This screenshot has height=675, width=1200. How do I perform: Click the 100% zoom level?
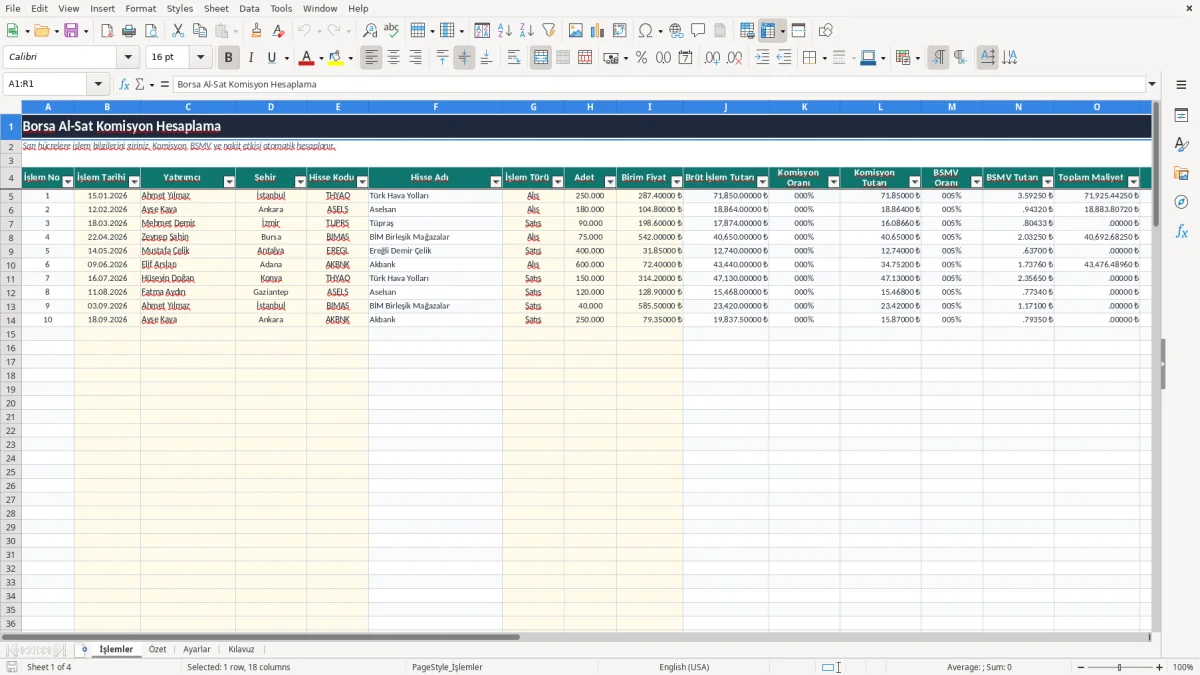tap(1182, 667)
